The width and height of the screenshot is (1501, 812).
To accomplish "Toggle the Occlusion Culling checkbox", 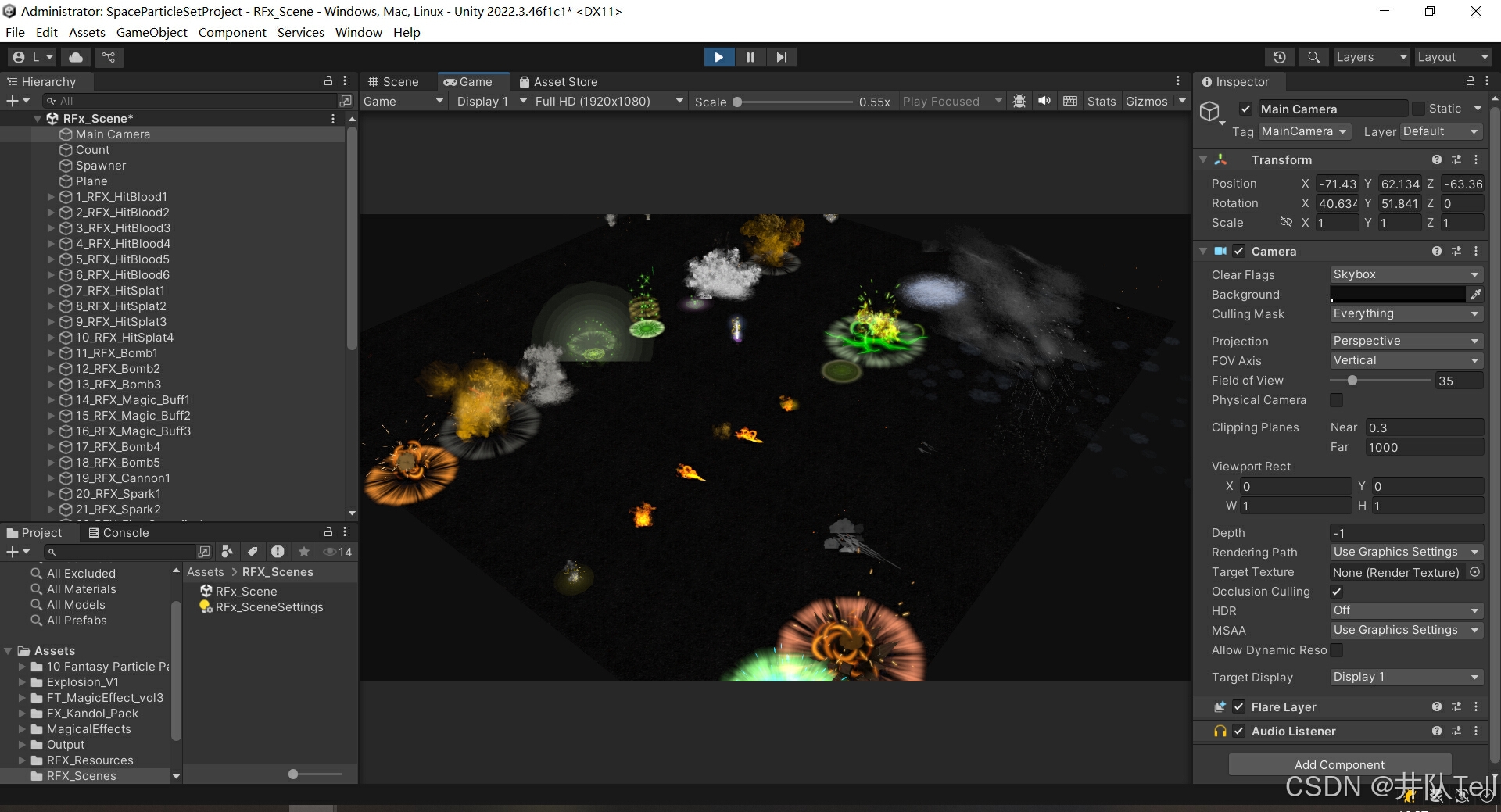I will (x=1337, y=592).
